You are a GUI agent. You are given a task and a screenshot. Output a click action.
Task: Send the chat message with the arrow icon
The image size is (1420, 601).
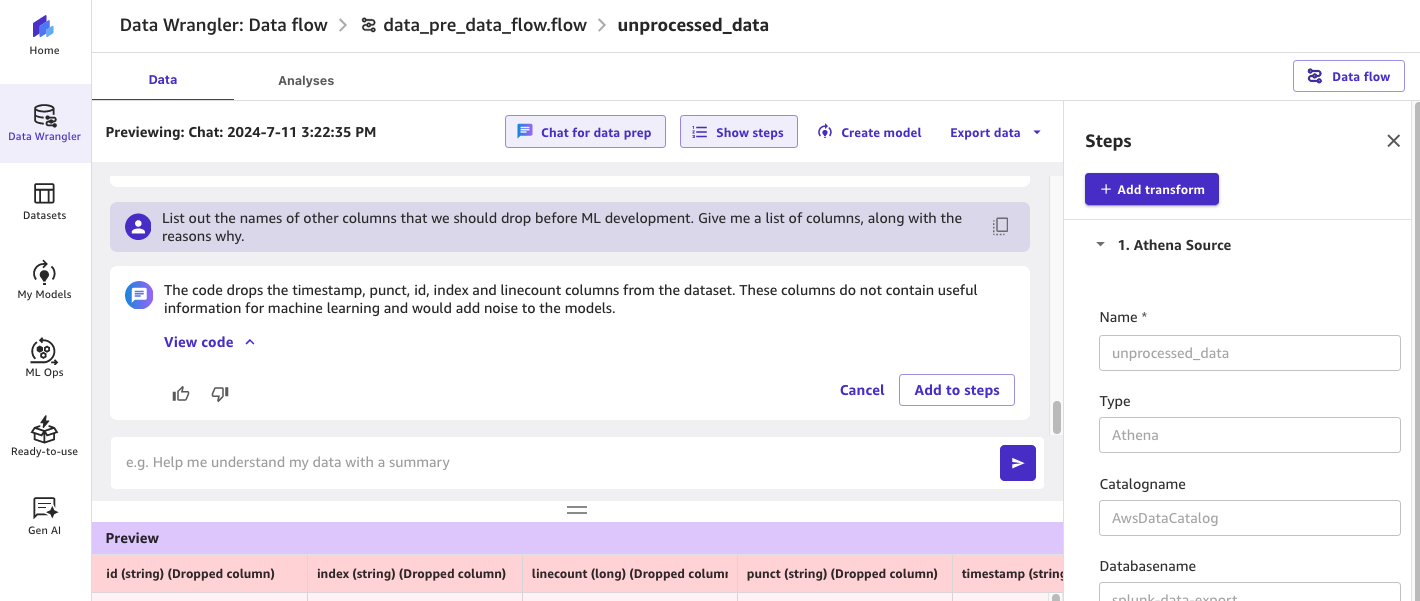(x=1017, y=463)
